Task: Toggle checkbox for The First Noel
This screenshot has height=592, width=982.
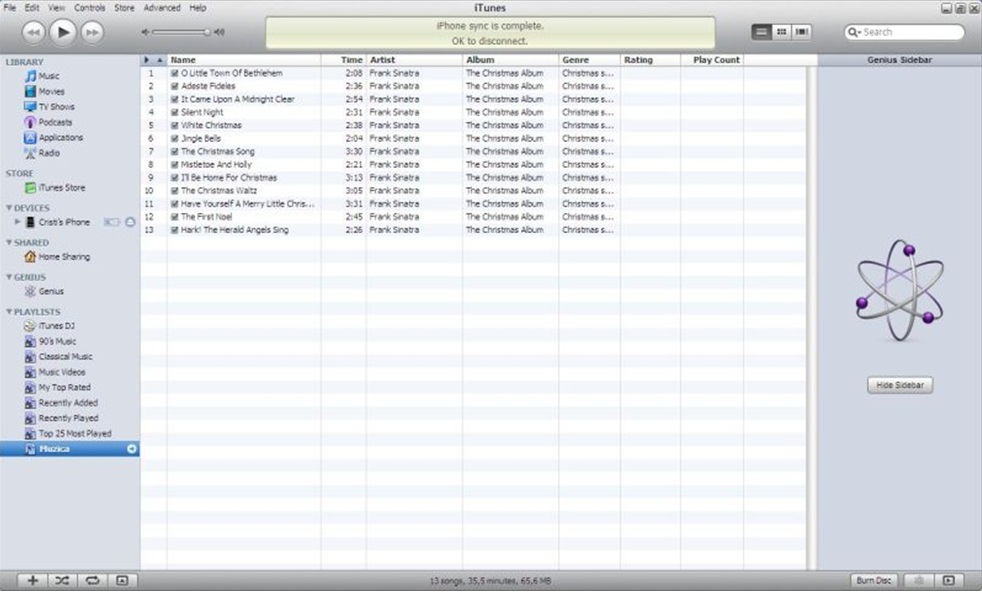Action: pos(175,217)
